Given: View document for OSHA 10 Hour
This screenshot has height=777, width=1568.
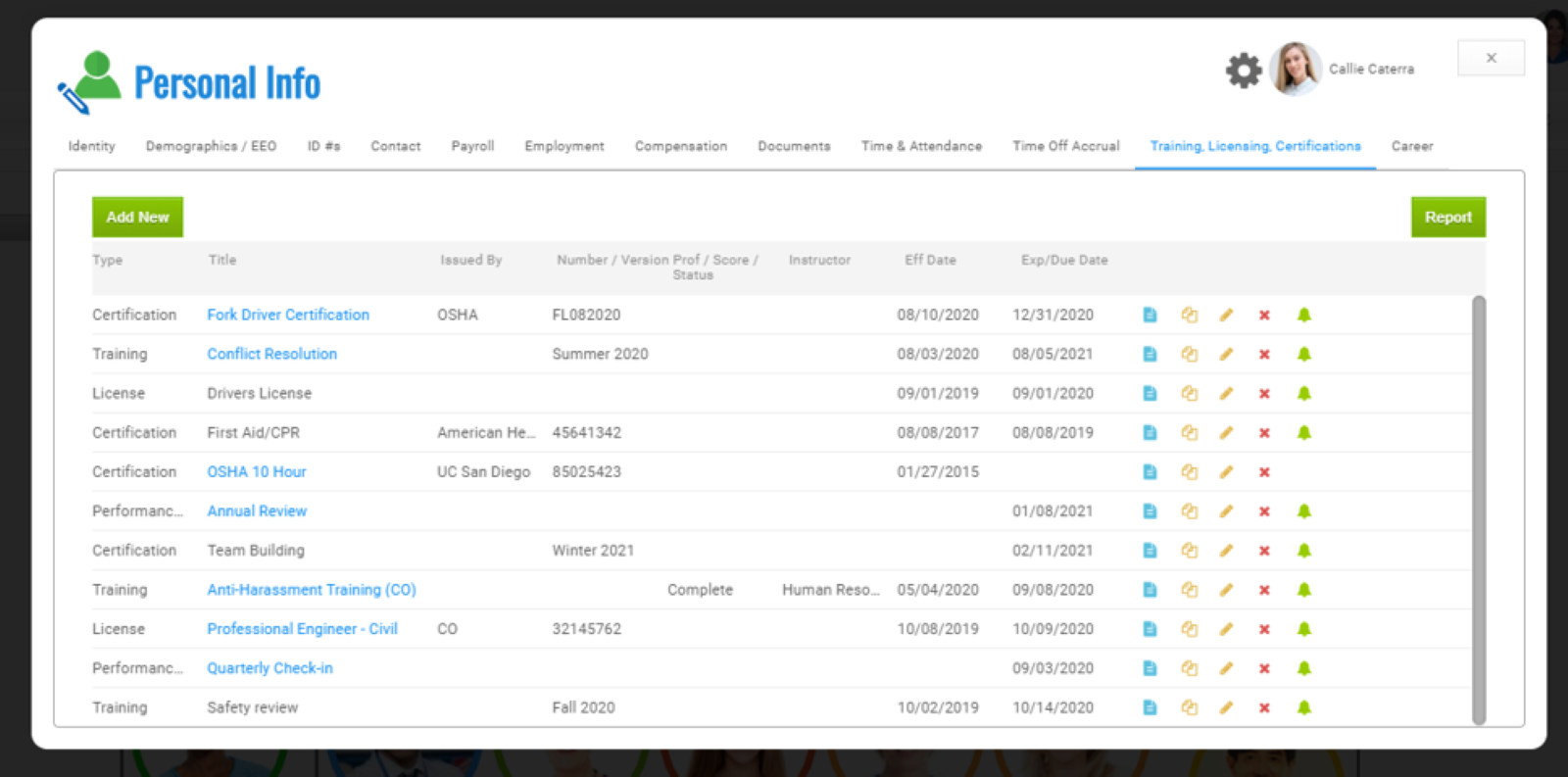Looking at the screenshot, I should (x=1151, y=471).
